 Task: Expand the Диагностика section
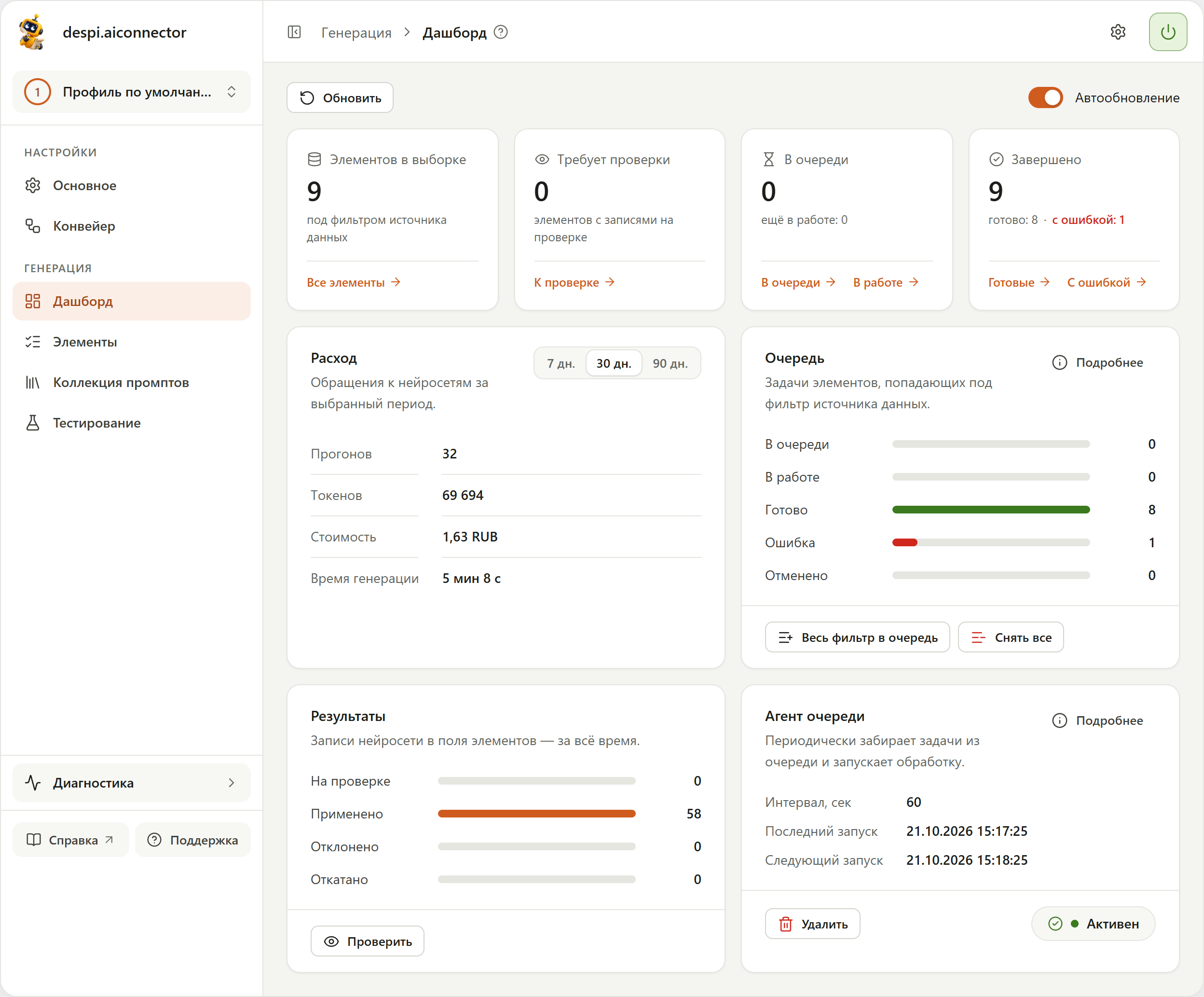pyautogui.click(x=131, y=783)
